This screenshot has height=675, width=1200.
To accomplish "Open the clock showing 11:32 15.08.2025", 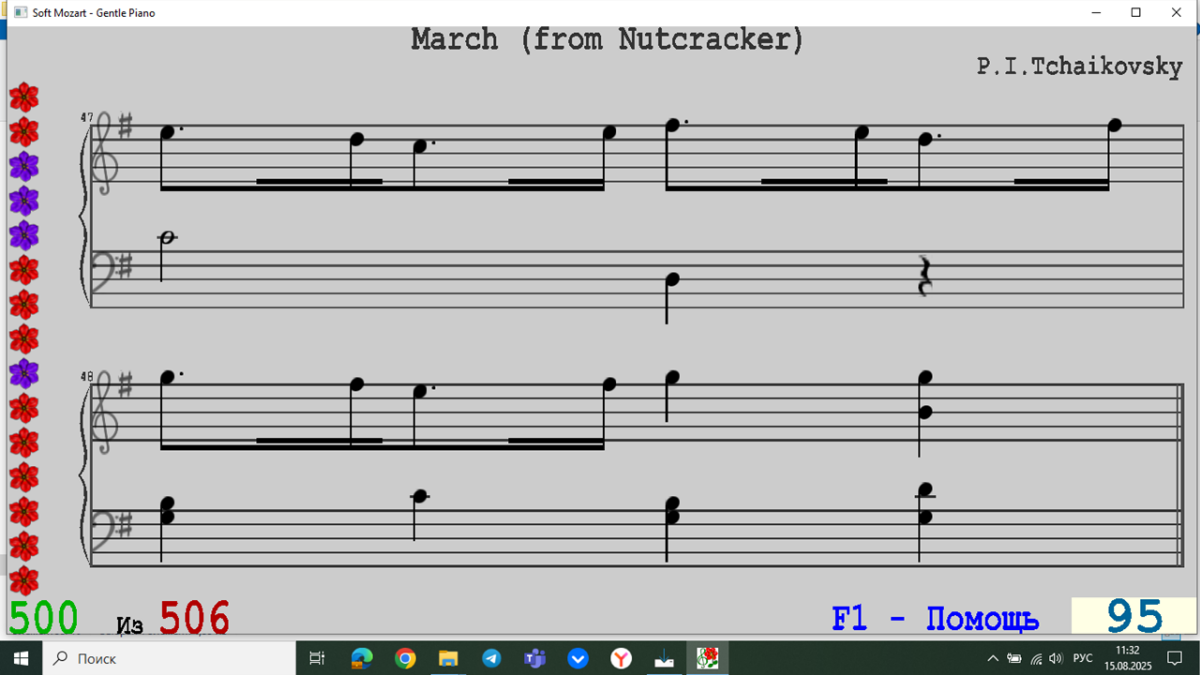I will click(x=1126, y=658).
